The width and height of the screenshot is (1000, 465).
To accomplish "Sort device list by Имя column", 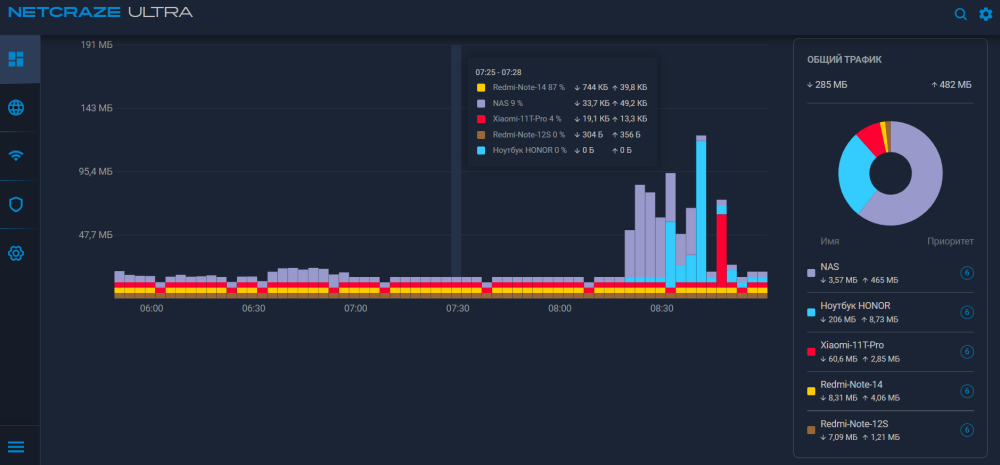I will click(830, 242).
